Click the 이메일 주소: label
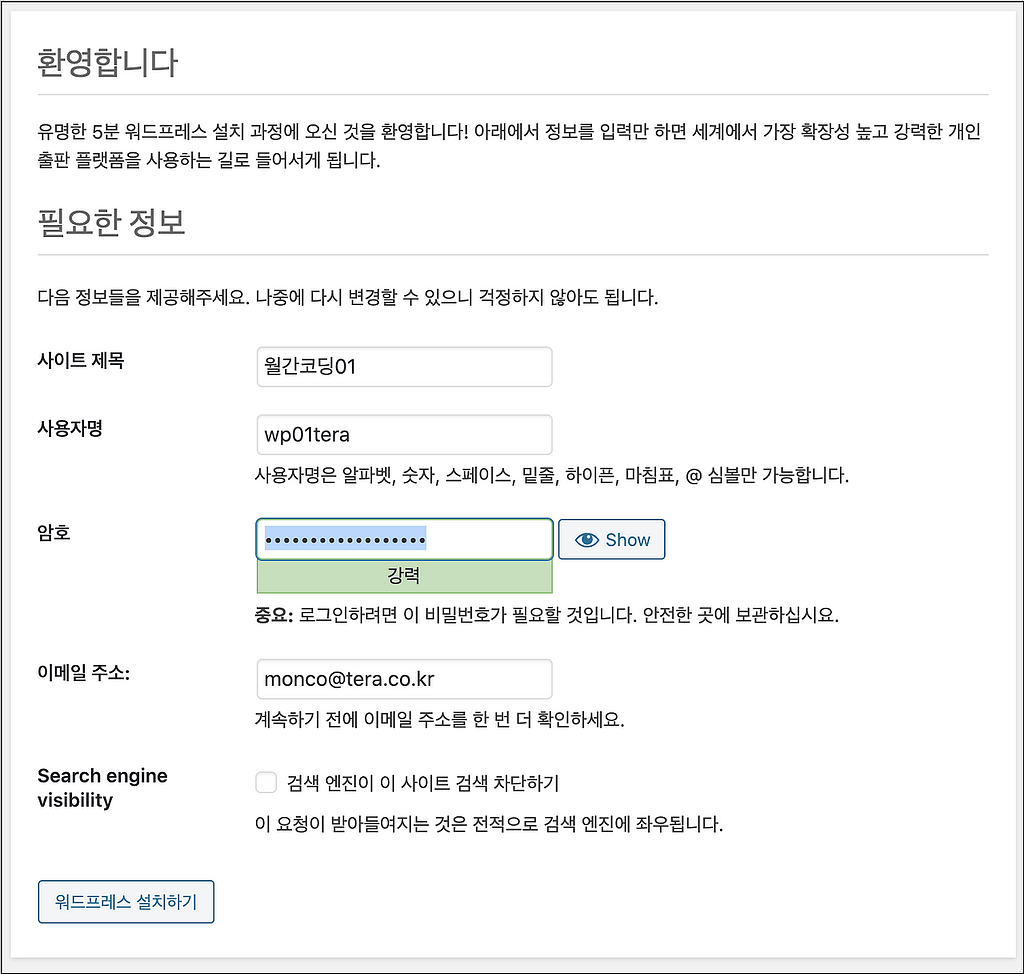This screenshot has width=1024, height=974. coord(84,672)
